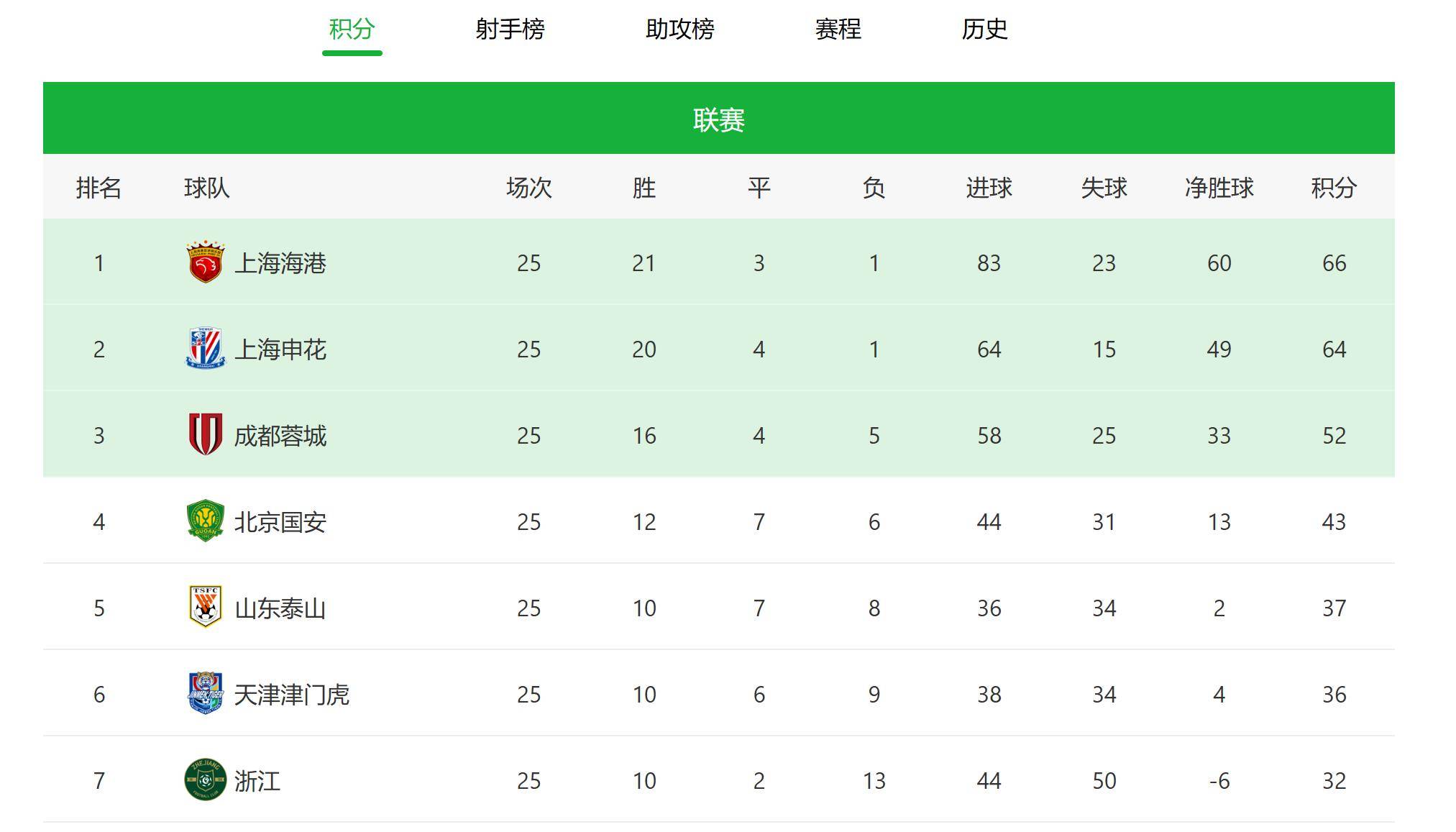Viewport: 1456px width, 832px height.
Task: Open the 助攻榜 tab
Action: click(679, 29)
